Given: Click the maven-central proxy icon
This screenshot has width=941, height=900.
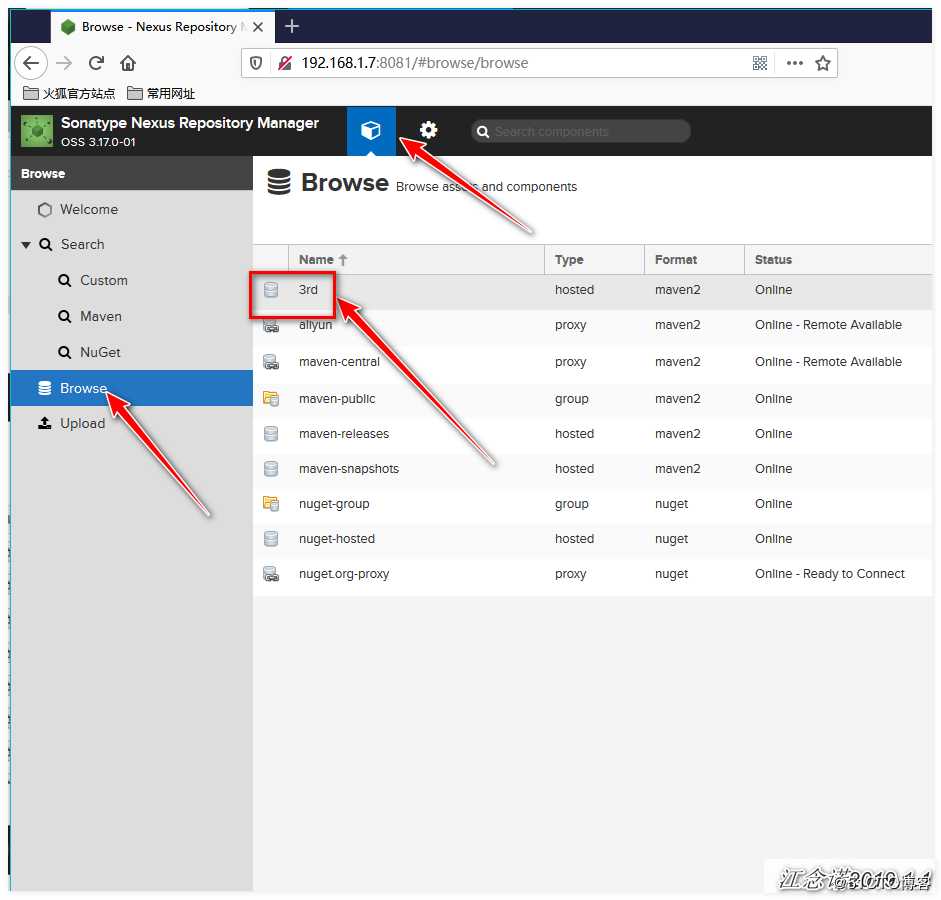Looking at the screenshot, I should (x=271, y=362).
